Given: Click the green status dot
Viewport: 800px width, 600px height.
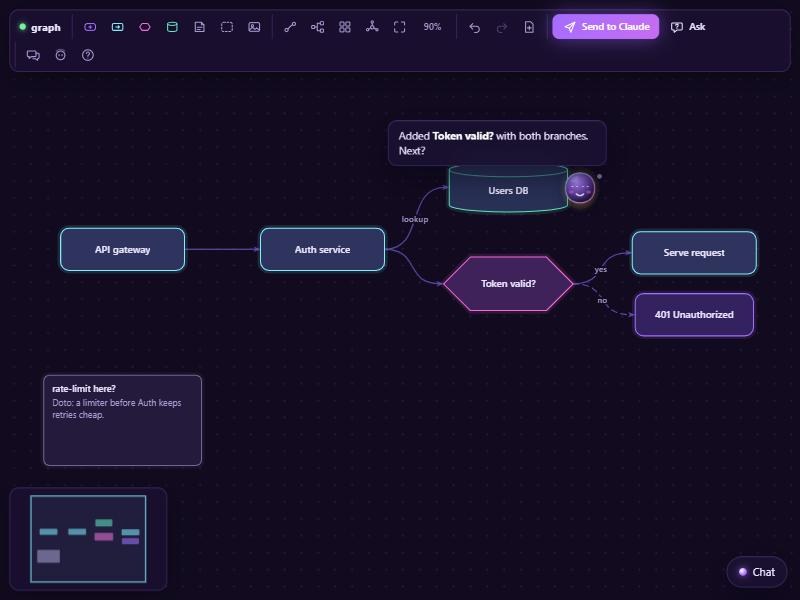Looking at the screenshot, I should pyautogui.click(x=22, y=27).
